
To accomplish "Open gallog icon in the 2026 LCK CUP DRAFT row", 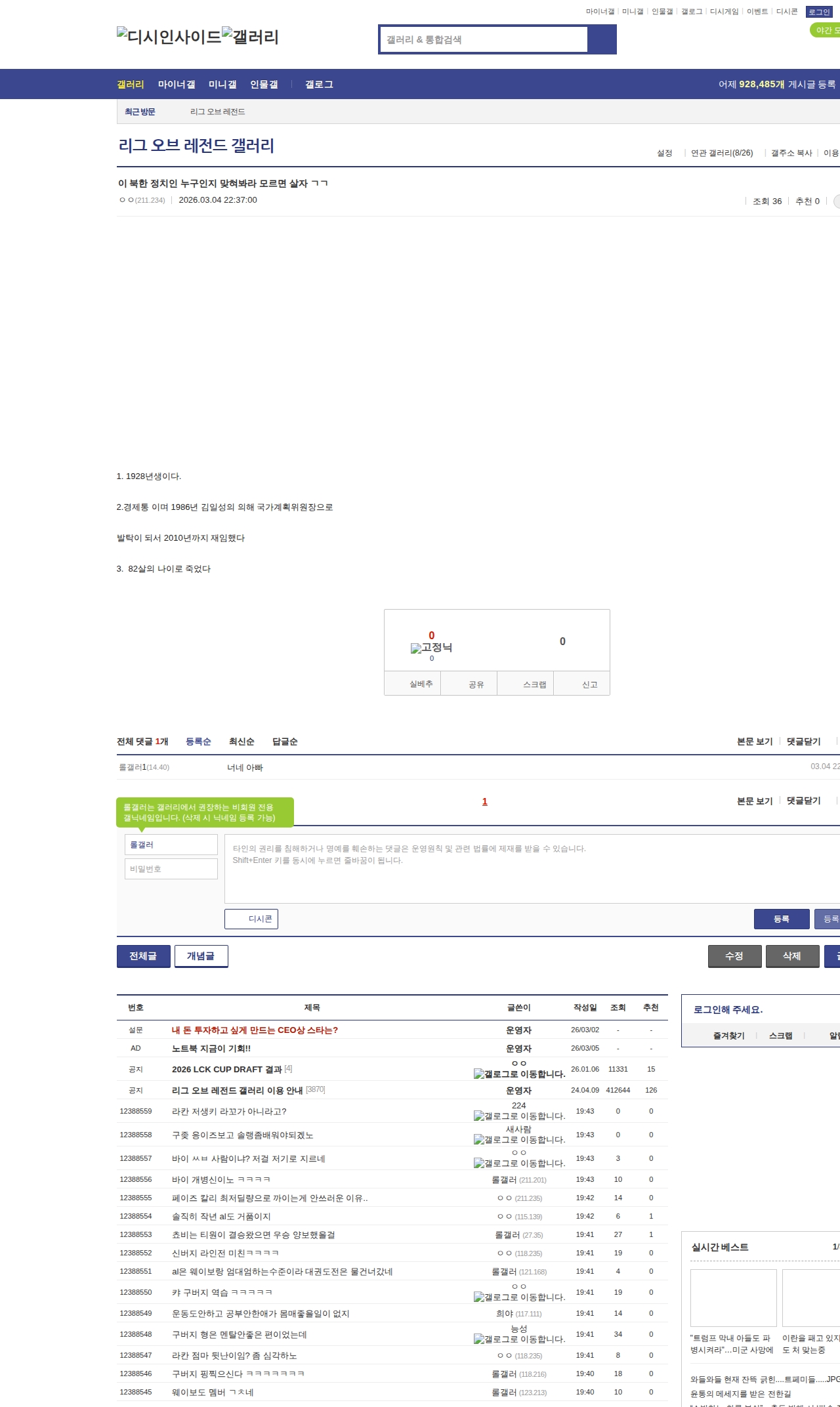I will pos(519,1074).
